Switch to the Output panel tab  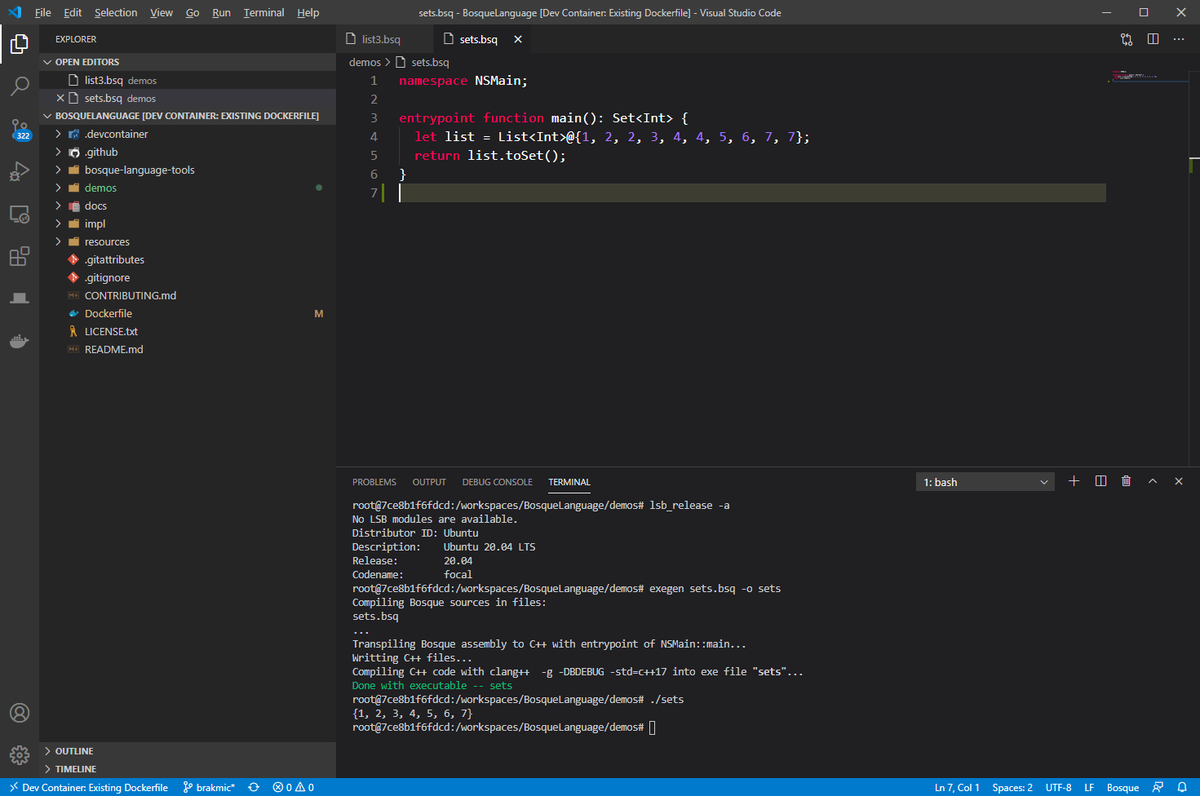point(429,482)
